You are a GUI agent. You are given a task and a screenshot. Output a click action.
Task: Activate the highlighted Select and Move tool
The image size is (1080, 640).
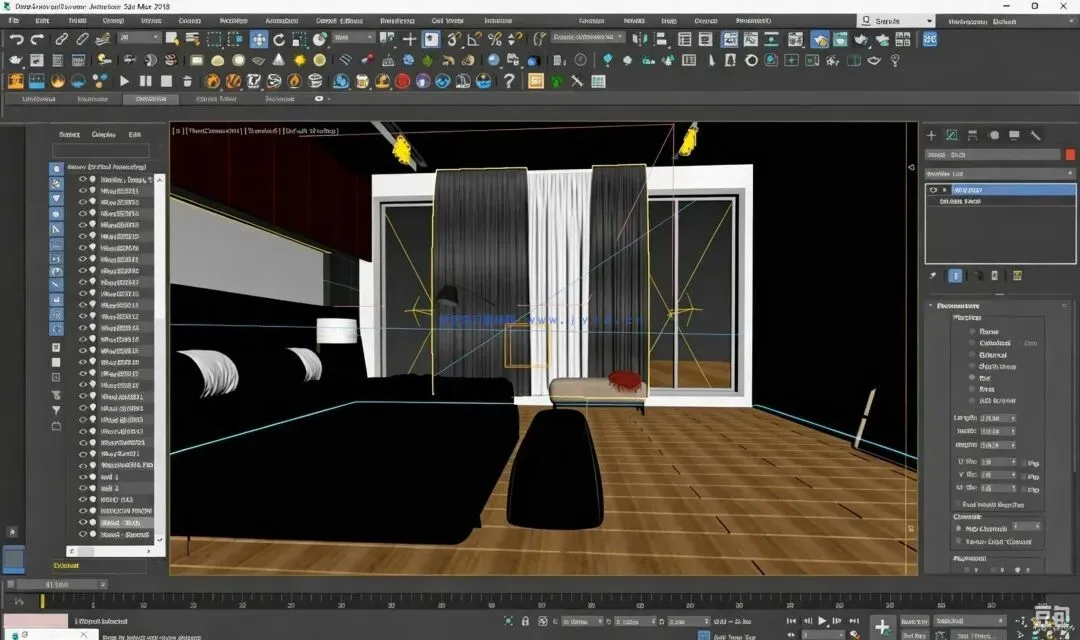[258, 39]
